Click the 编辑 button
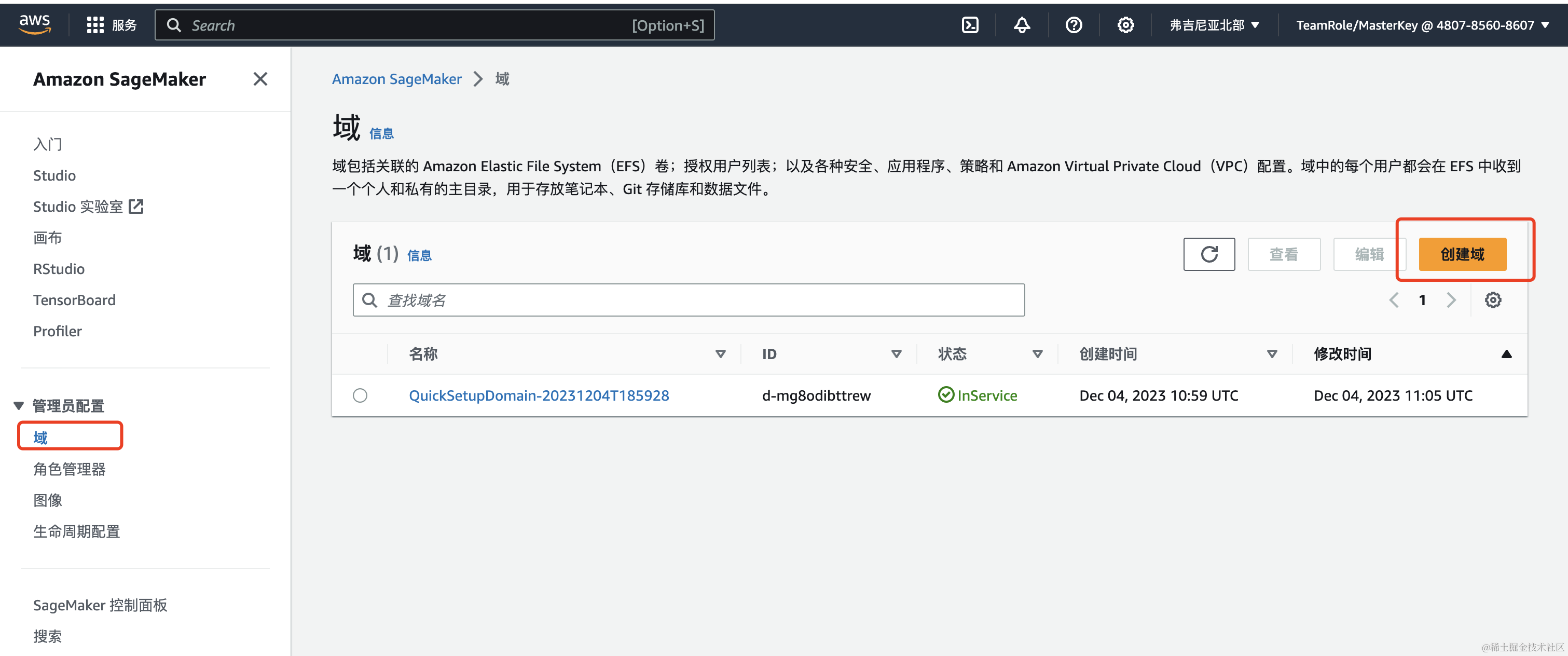 pos(1369,254)
